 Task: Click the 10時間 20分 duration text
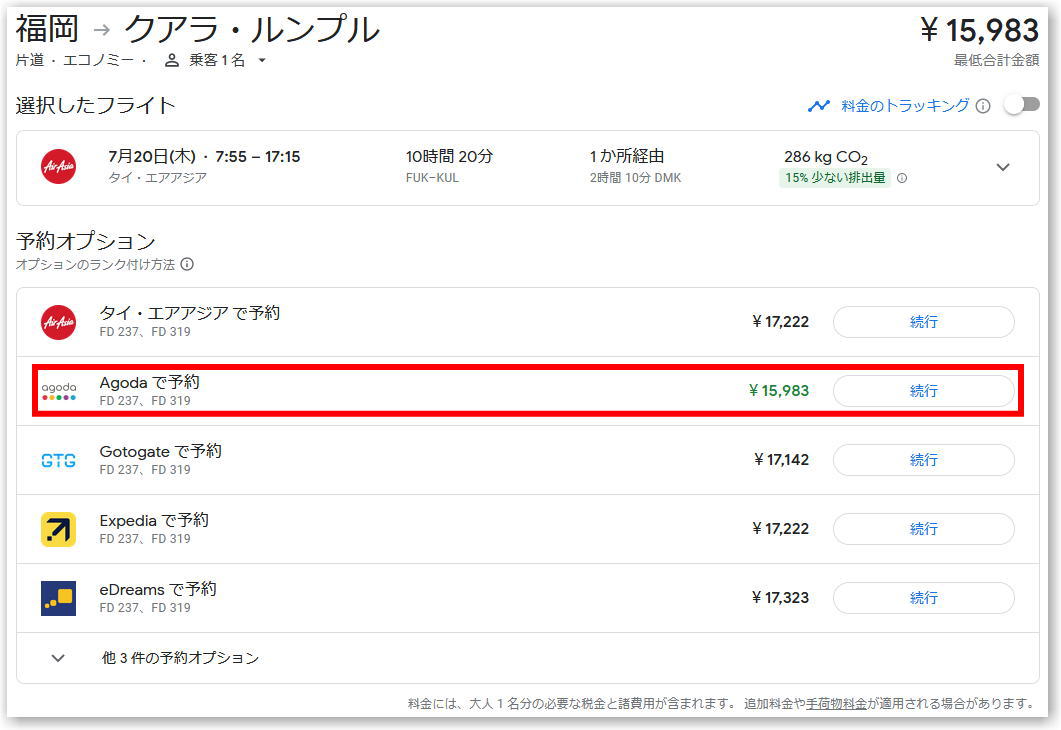coord(449,156)
